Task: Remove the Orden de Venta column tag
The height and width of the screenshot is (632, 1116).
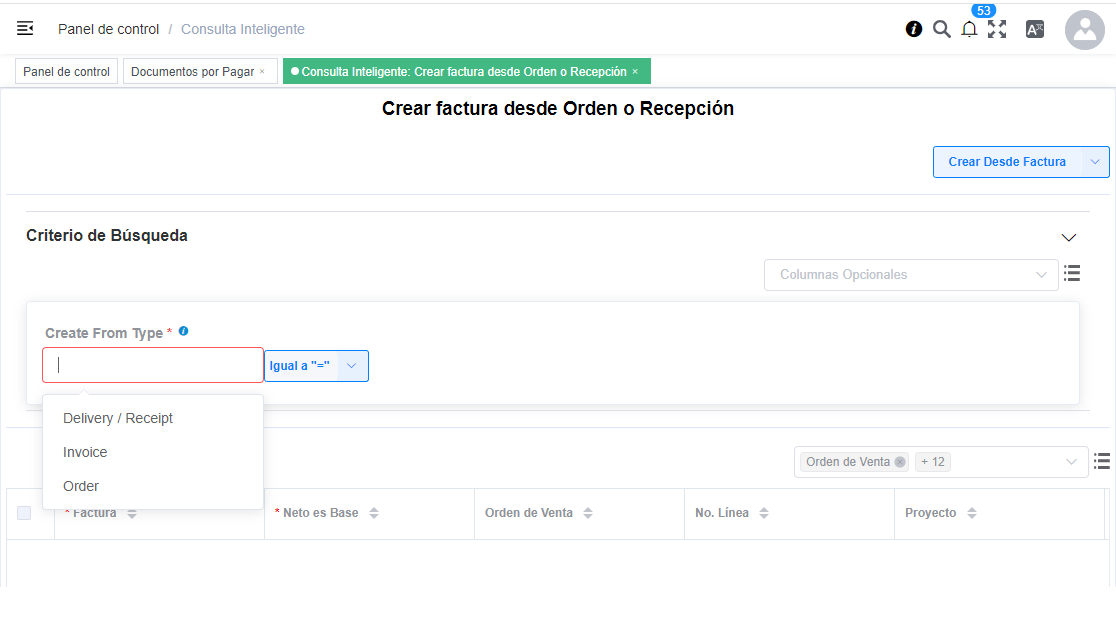Action: point(900,462)
